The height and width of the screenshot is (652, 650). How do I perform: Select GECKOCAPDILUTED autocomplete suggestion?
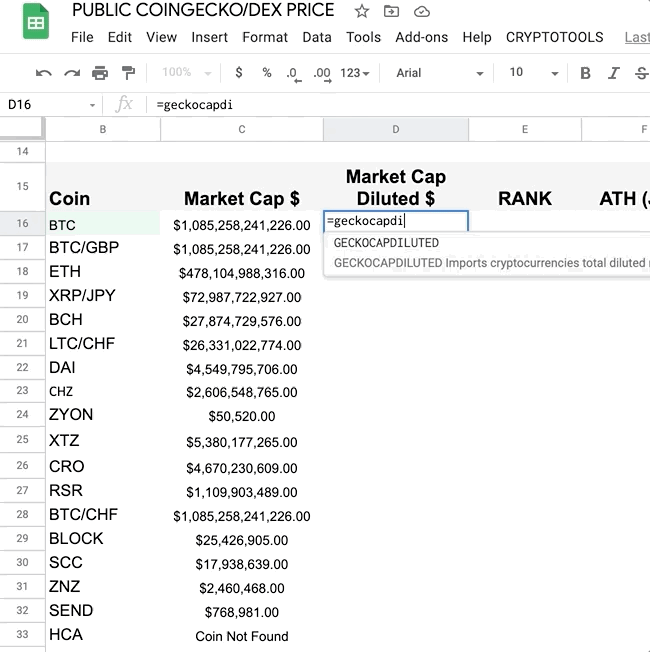point(386,243)
